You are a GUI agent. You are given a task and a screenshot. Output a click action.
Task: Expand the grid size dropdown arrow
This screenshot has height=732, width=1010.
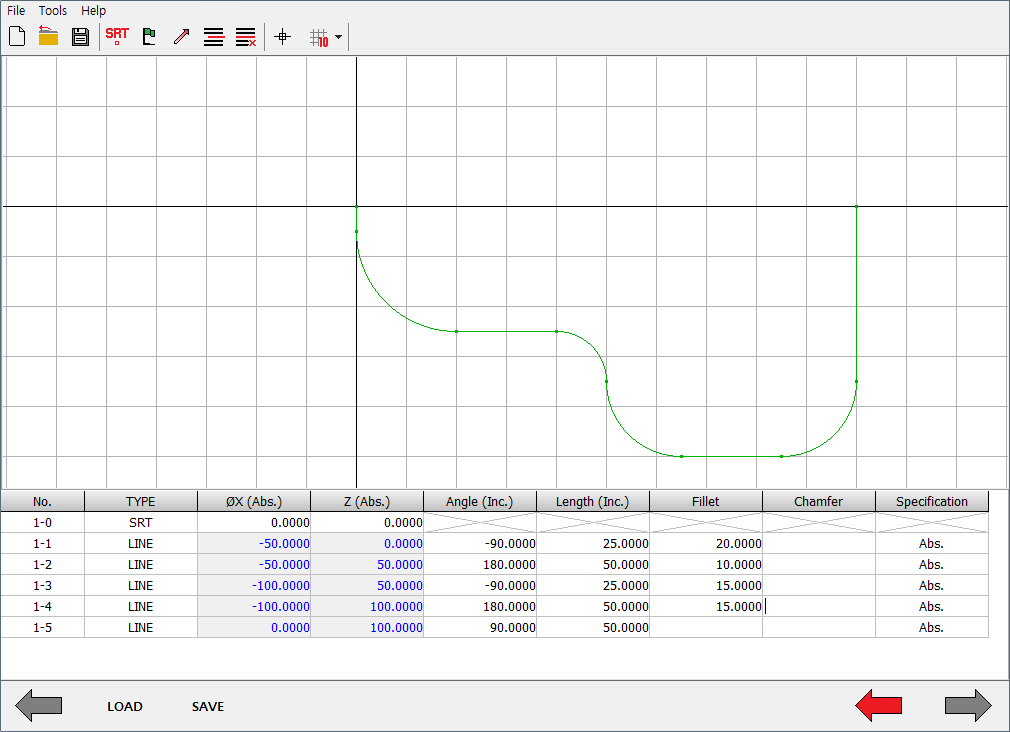339,37
